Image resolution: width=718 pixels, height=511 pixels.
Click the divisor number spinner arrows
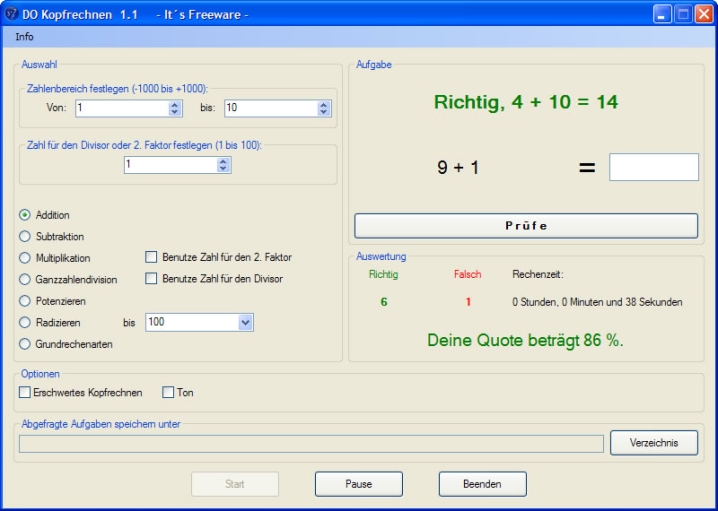point(224,165)
